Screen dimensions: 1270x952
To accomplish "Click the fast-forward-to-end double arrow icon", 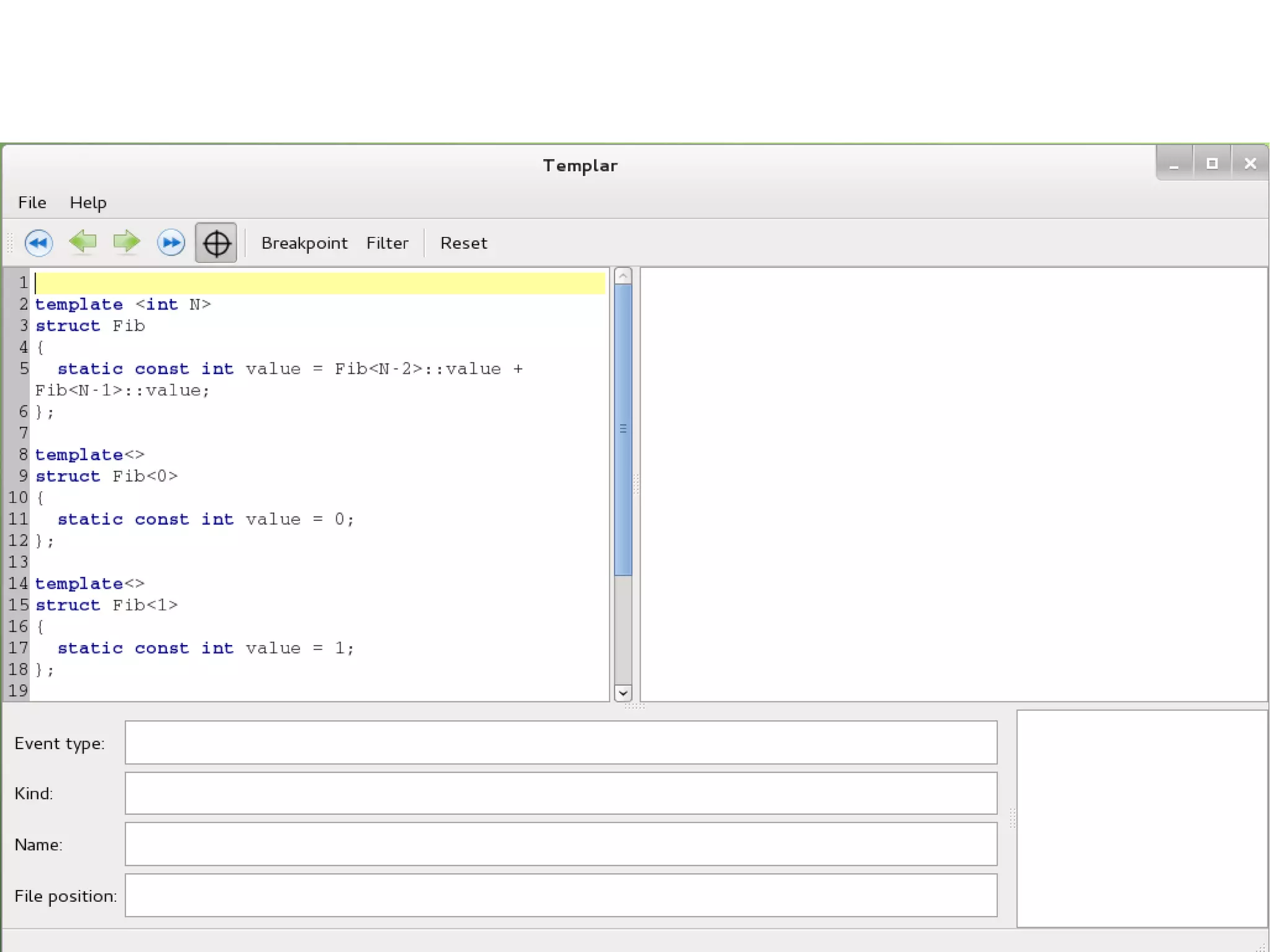I will coord(171,242).
